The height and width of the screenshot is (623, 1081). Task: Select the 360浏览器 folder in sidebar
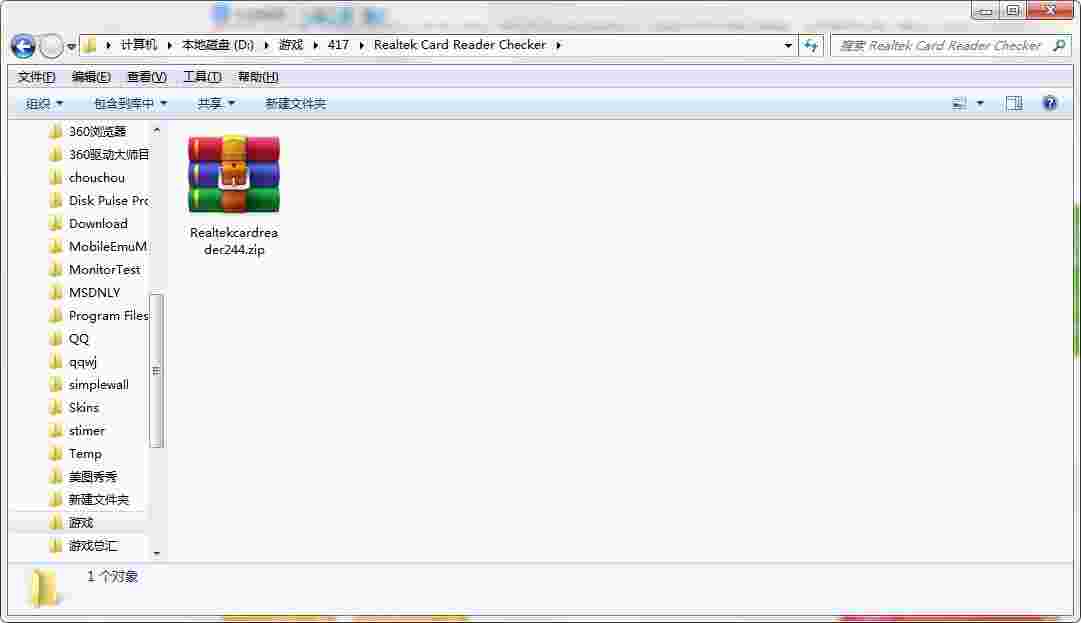click(102, 131)
